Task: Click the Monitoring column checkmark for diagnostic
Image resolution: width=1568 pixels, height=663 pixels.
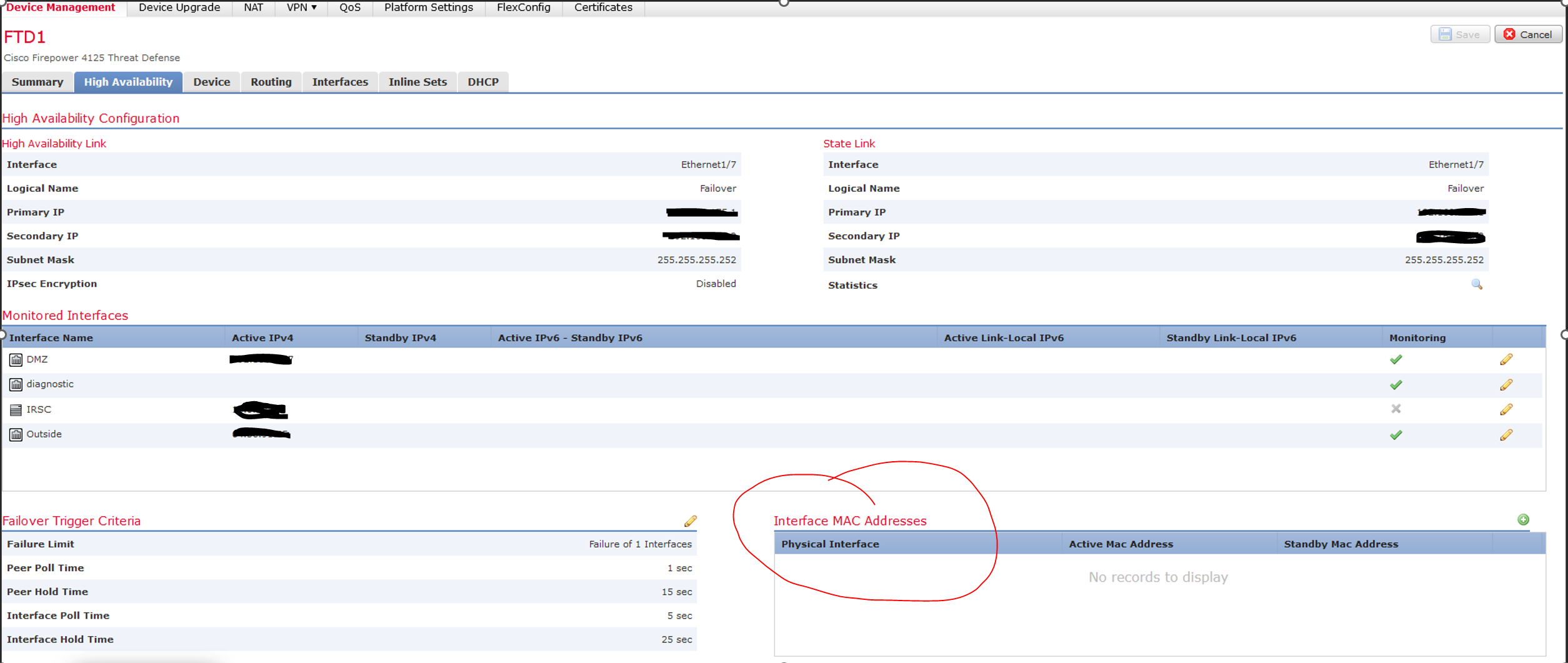Action: [1397, 384]
